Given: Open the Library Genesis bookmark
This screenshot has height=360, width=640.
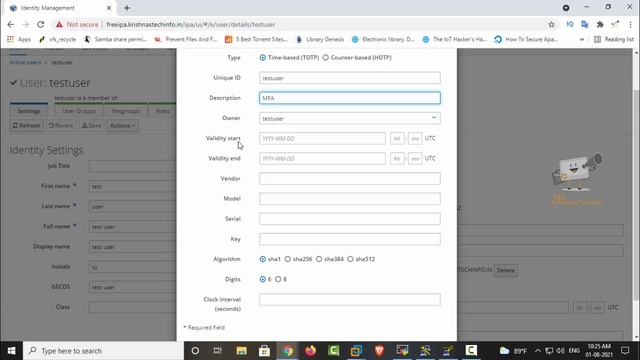Looking at the screenshot, I should pos(320,39).
